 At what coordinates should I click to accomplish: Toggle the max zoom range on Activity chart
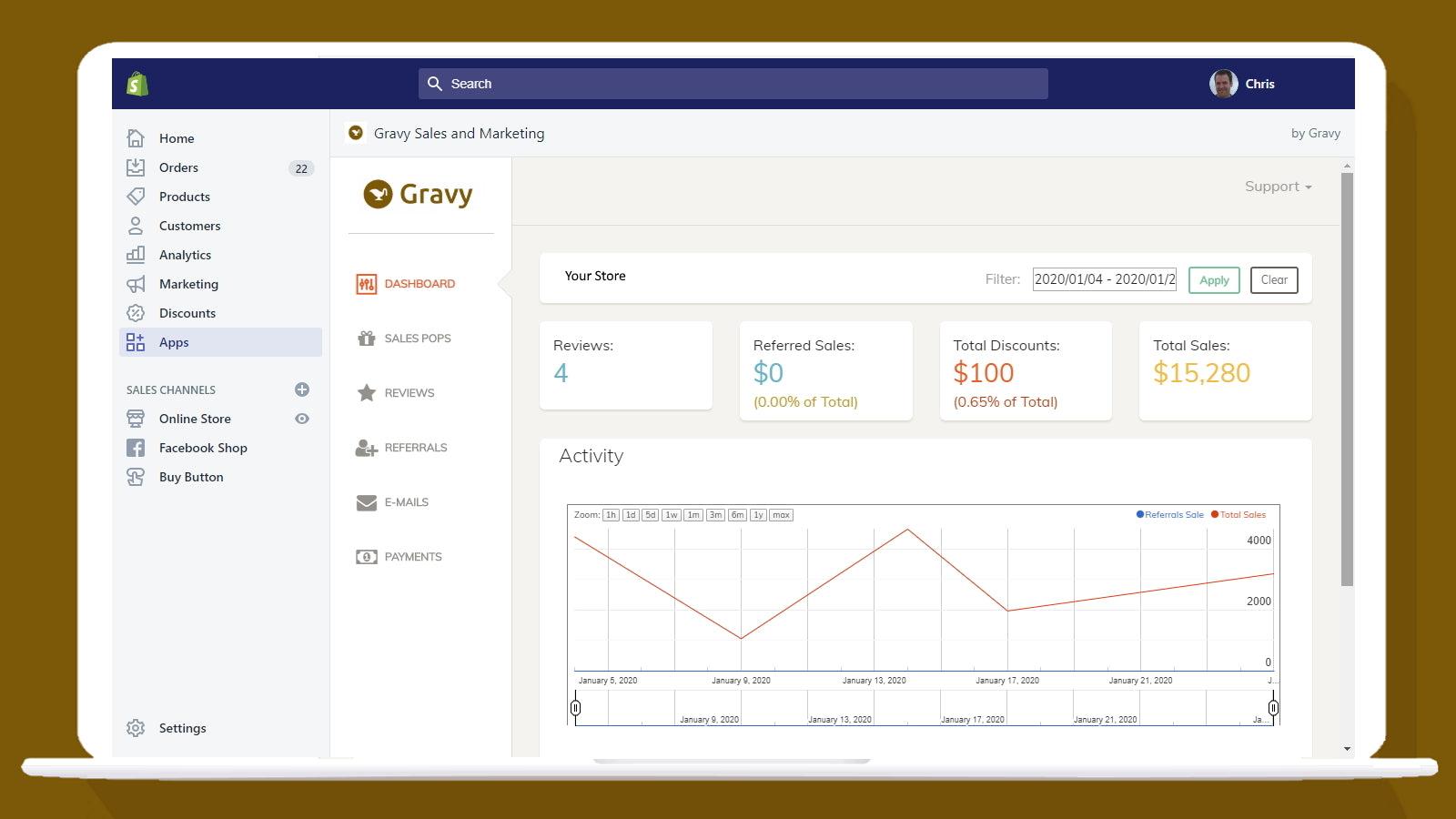(780, 514)
